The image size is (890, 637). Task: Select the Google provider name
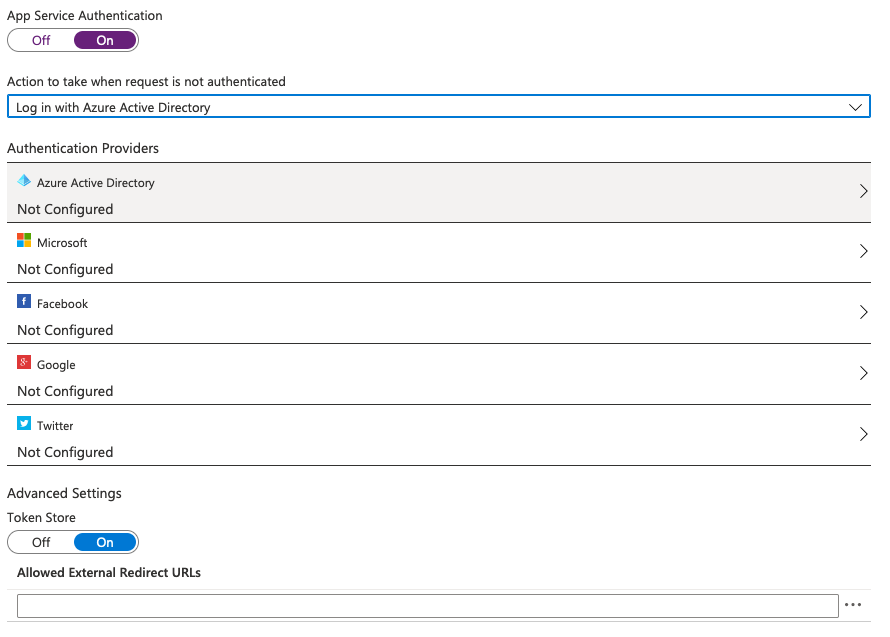point(56,365)
